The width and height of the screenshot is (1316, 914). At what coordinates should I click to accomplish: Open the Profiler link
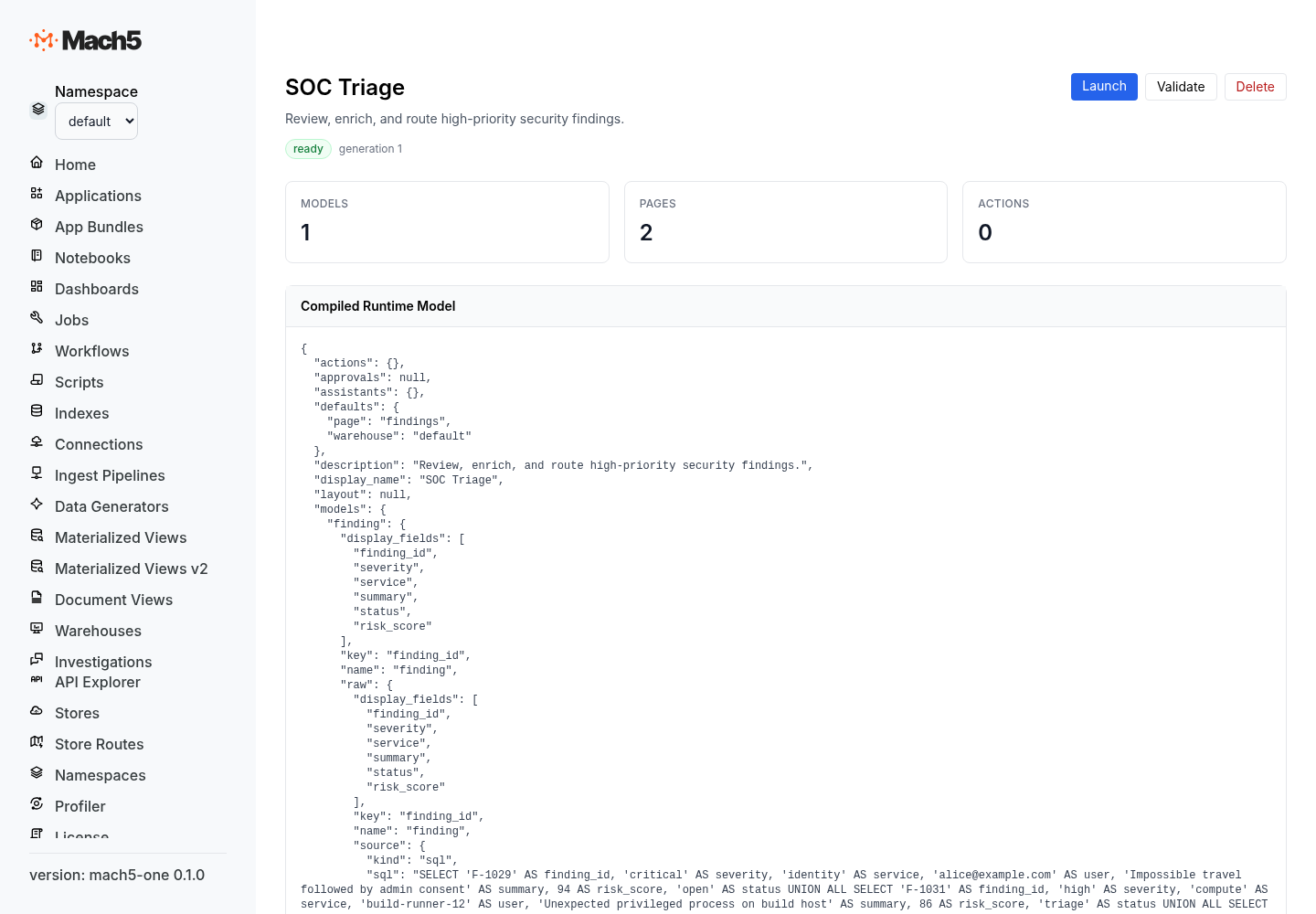(80, 806)
